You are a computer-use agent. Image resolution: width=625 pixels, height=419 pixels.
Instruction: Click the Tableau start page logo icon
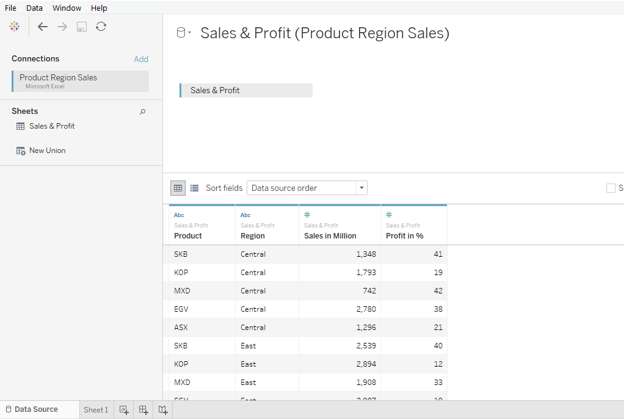[14, 27]
